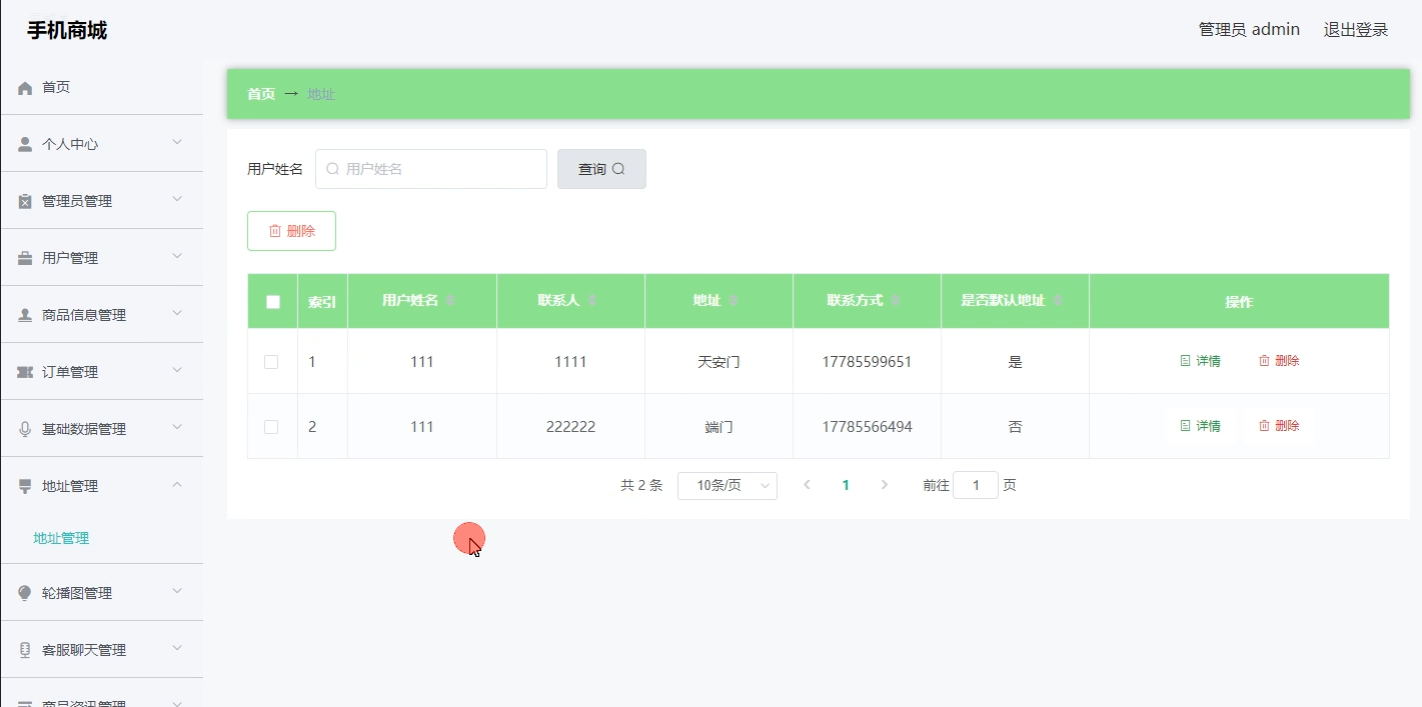This screenshot has width=1422, height=707.
Task: Click 详情 for the 天安门 address row
Action: click(x=1200, y=361)
